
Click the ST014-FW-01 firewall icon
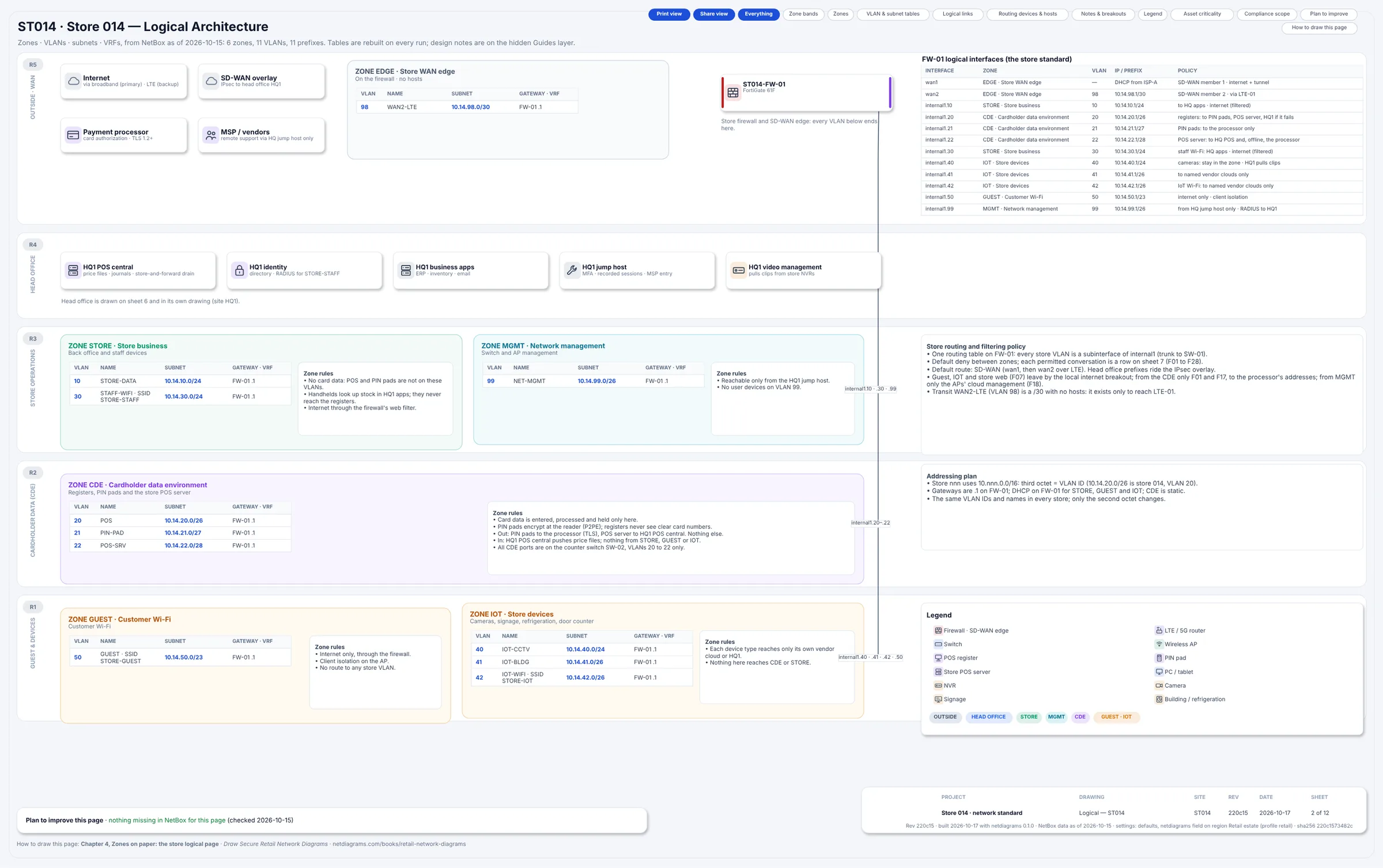[733, 92]
